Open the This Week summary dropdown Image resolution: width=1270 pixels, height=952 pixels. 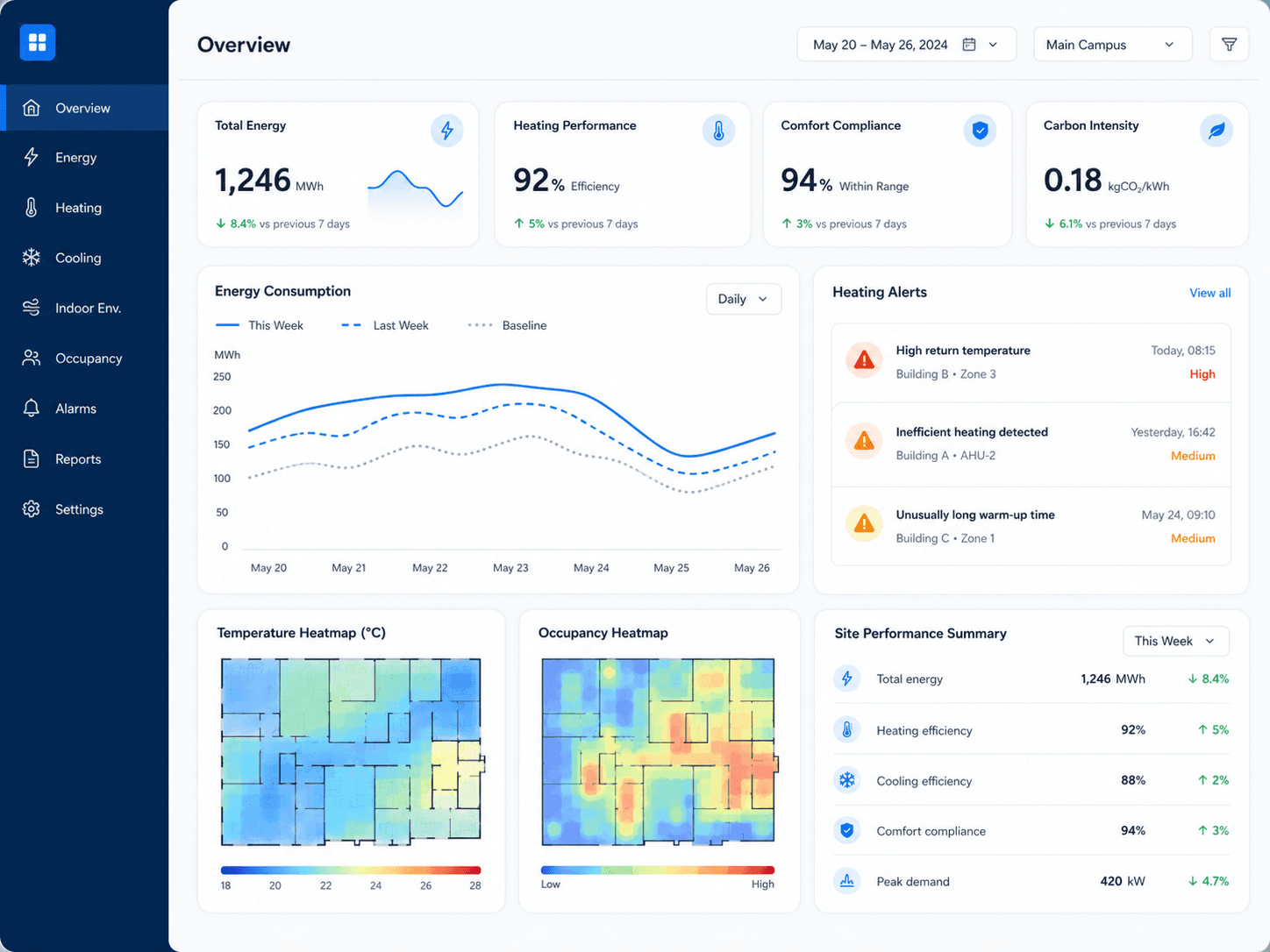[x=1175, y=641]
